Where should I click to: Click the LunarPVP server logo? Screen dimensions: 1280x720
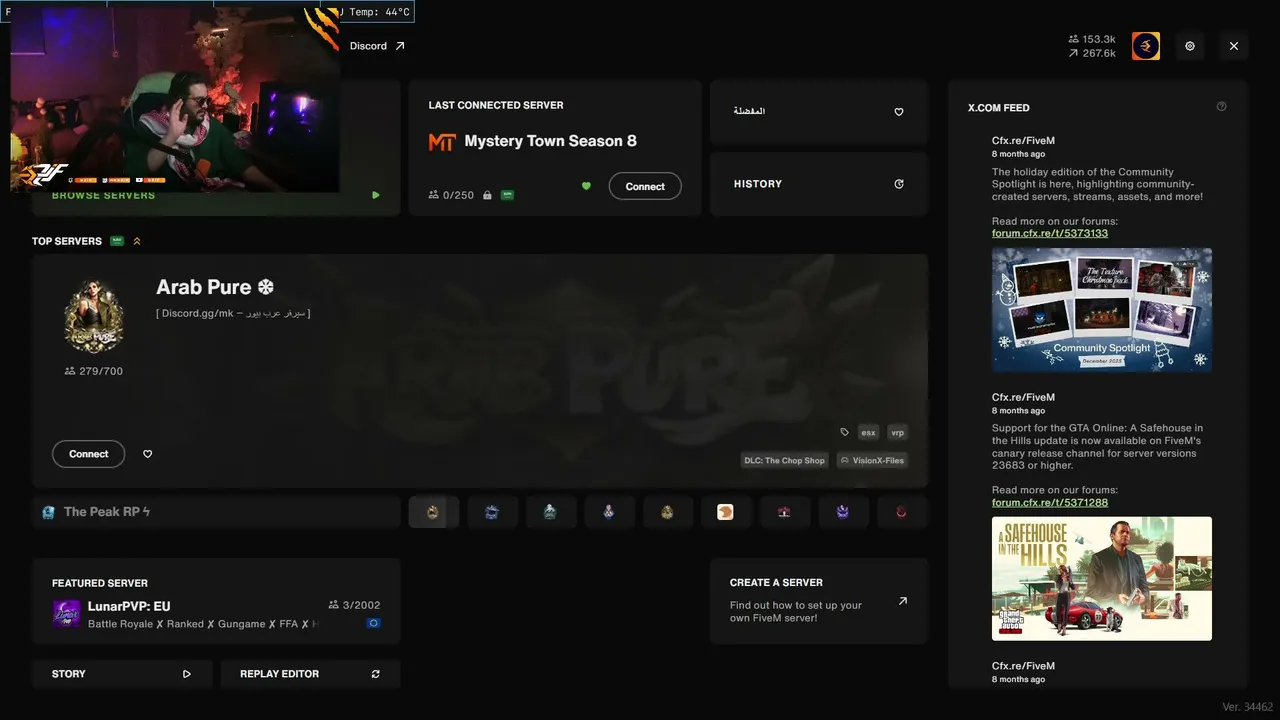pos(66,614)
